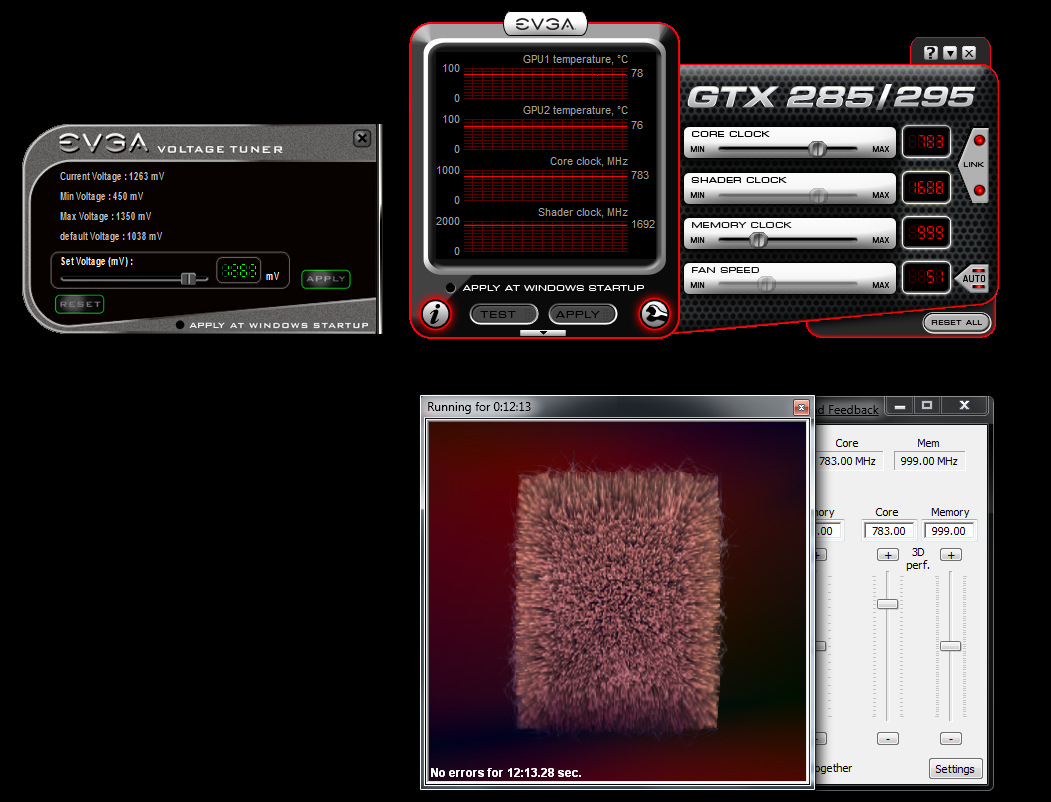Expand the arrow below the TEST and APPLY buttons
Viewport: 1051px width, 802px height.
[543, 332]
